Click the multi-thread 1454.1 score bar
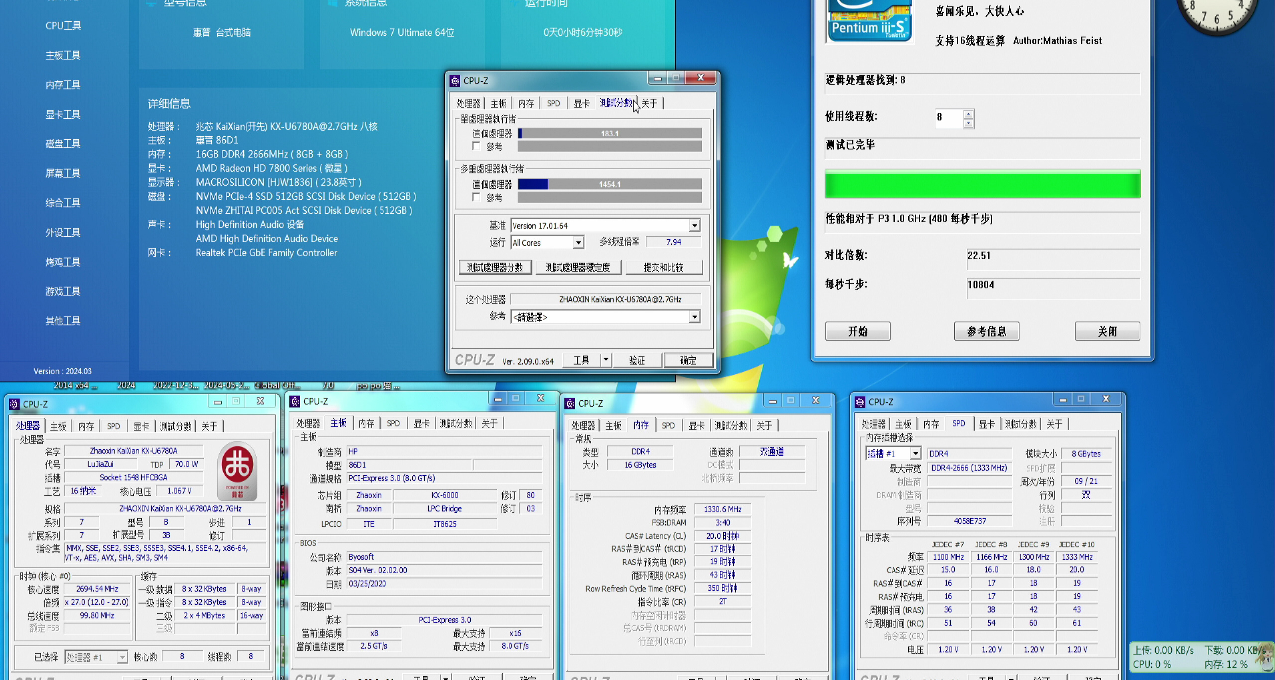This screenshot has width=1275, height=680. tap(609, 184)
